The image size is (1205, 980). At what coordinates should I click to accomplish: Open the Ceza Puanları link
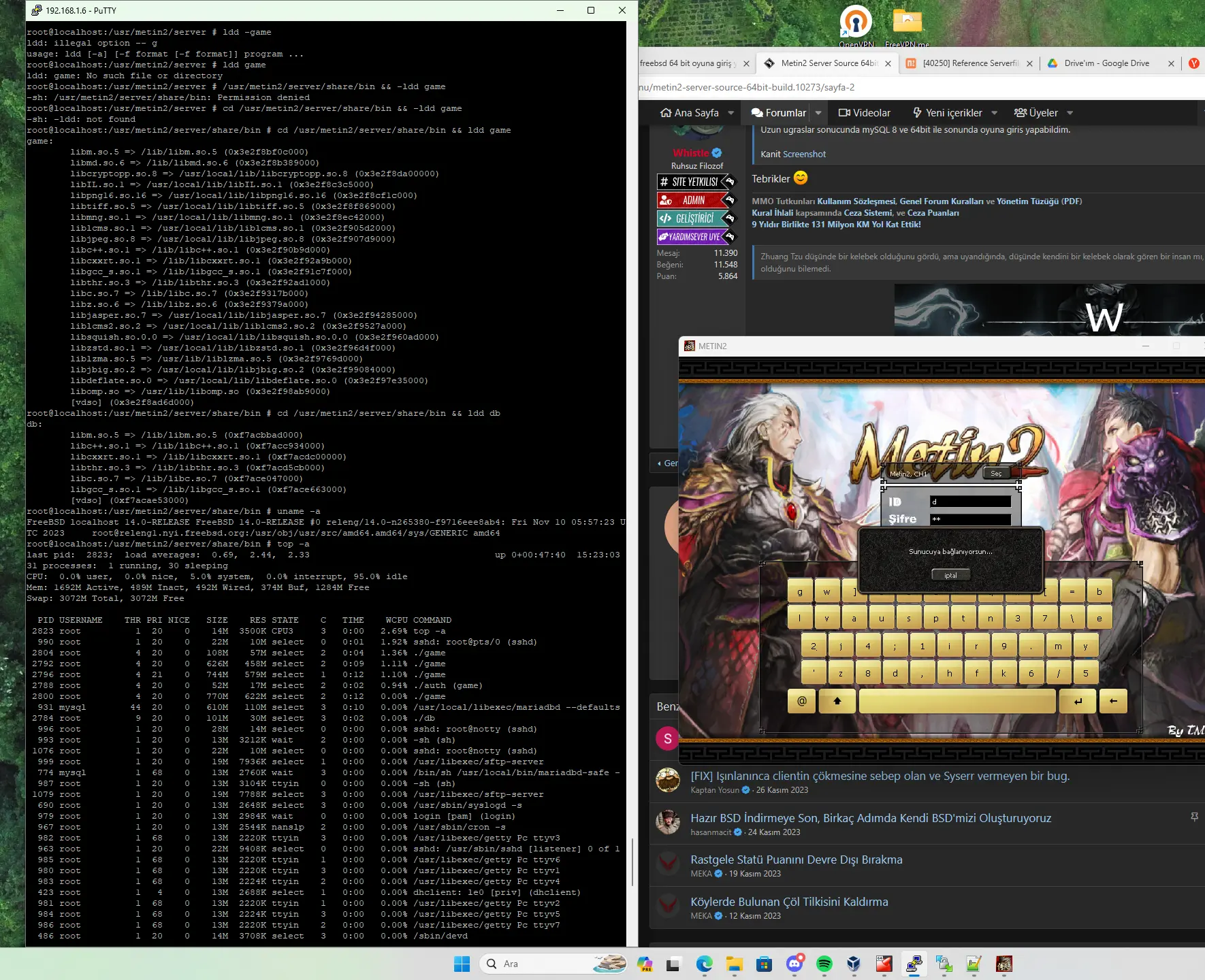(933, 213)
